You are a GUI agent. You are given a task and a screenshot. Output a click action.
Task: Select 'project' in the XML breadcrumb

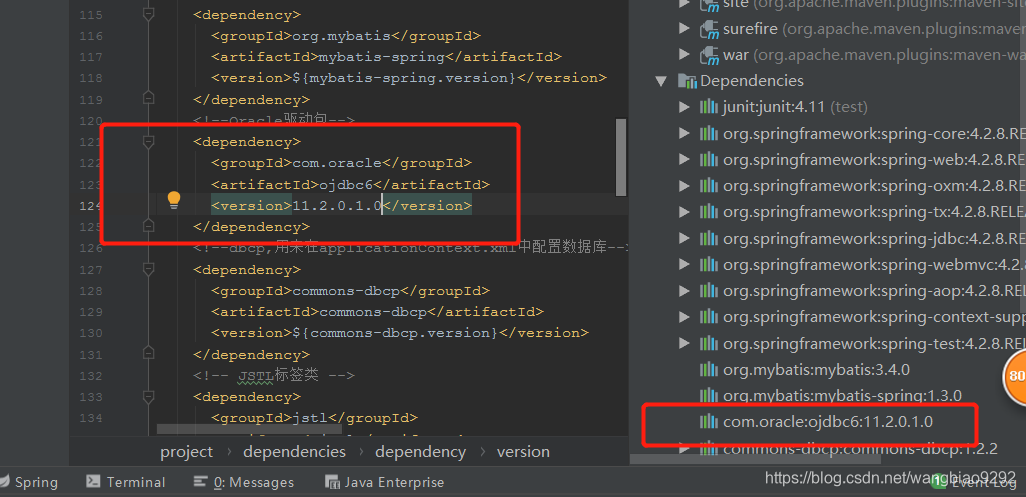pyautogui.click(x=186, y=452)
